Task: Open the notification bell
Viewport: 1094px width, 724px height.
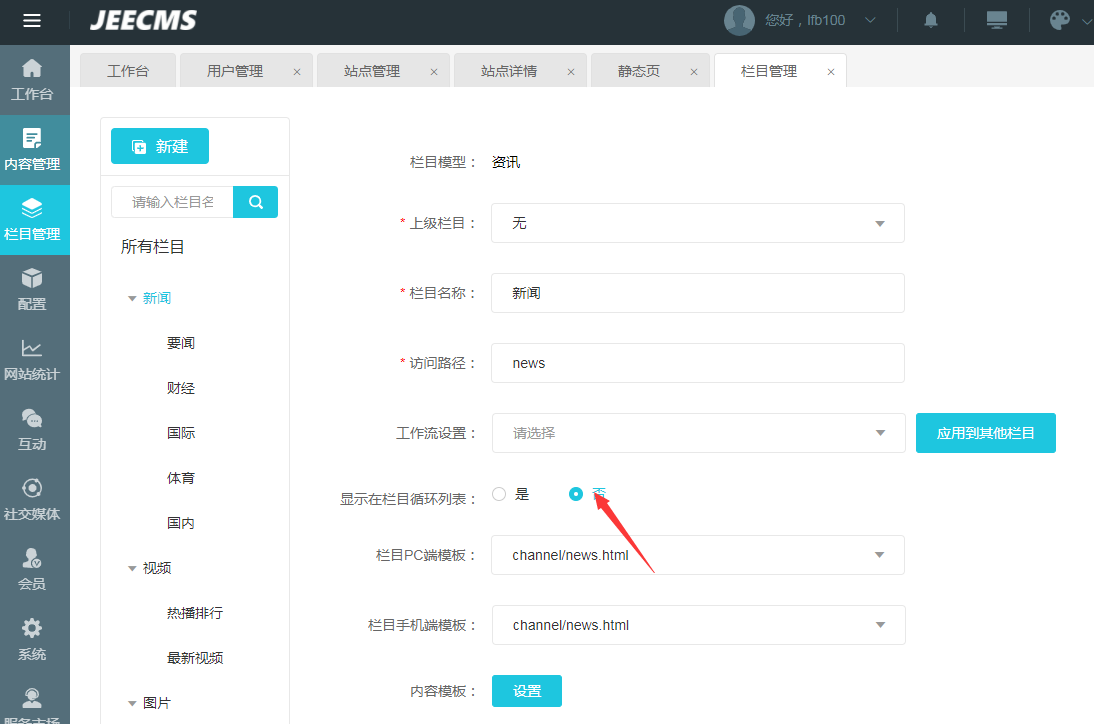Action: 931,20
